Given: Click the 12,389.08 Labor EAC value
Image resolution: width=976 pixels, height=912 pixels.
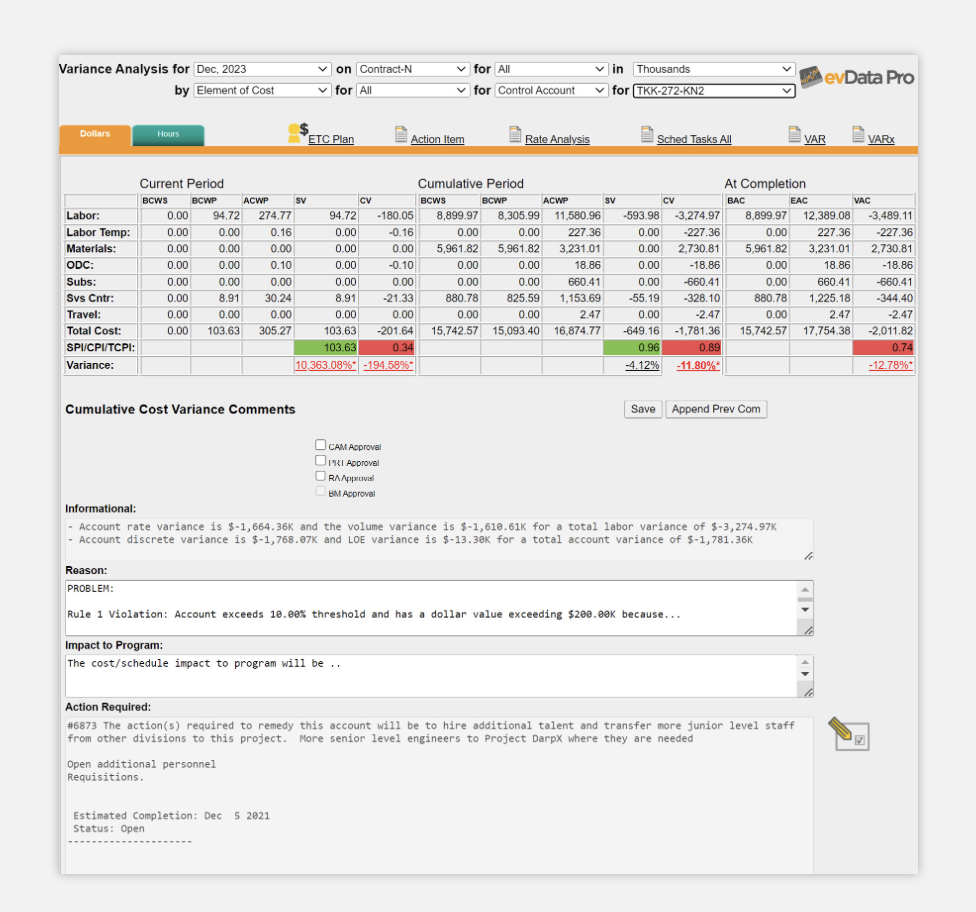Looking at the screenshot, I should [x=827, y=216].
